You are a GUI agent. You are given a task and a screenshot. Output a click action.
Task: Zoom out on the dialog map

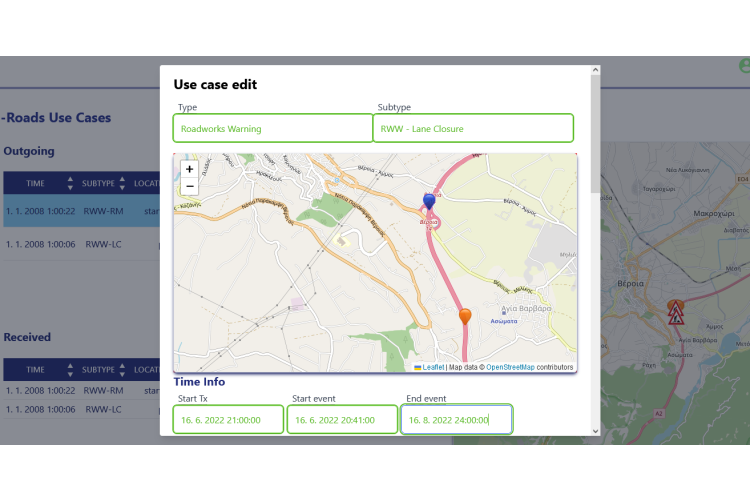(189, 186)
